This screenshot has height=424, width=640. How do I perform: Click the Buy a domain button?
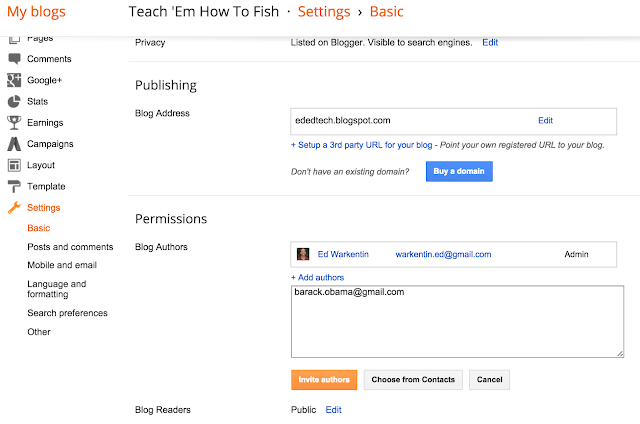[459, 171]
